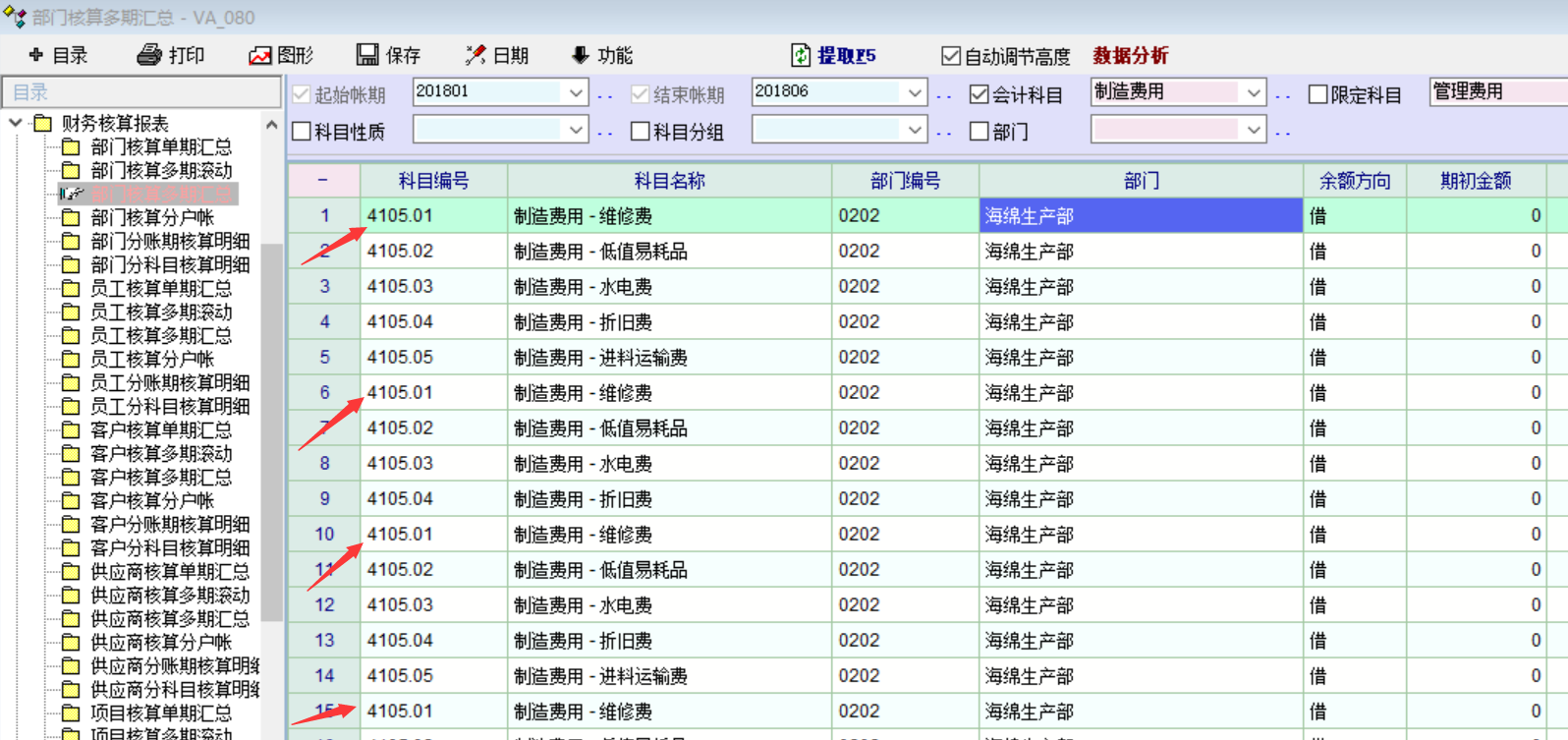Open the 图形 chart icon

point(260,56)
